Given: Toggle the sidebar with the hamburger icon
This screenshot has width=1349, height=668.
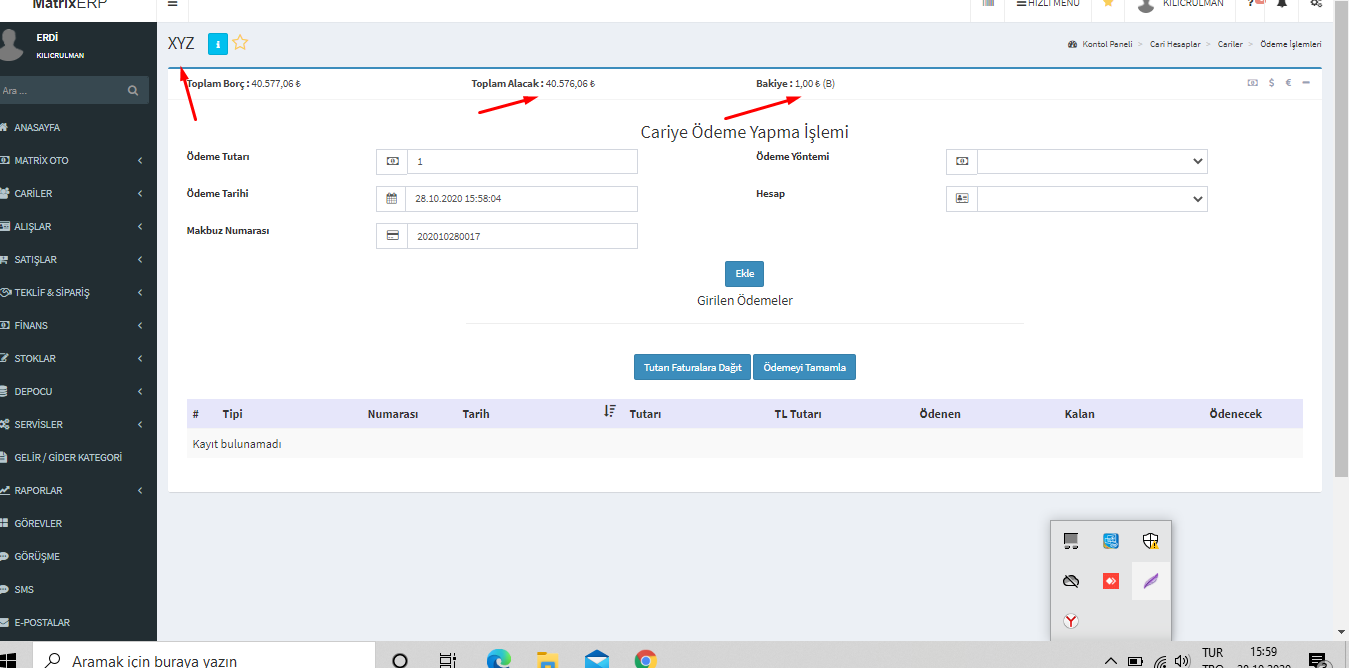Looking at the screenshot, I should coord(173,4).
